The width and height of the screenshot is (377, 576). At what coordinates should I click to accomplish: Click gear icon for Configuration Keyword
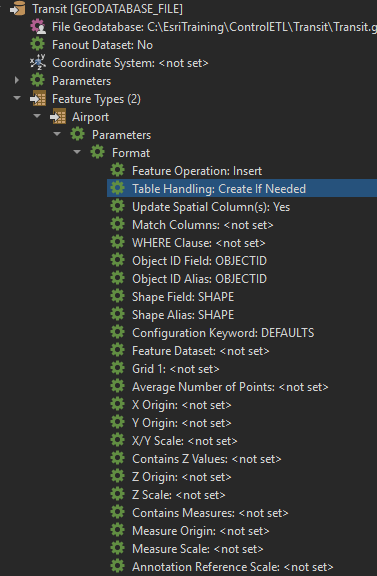point(118,333)
